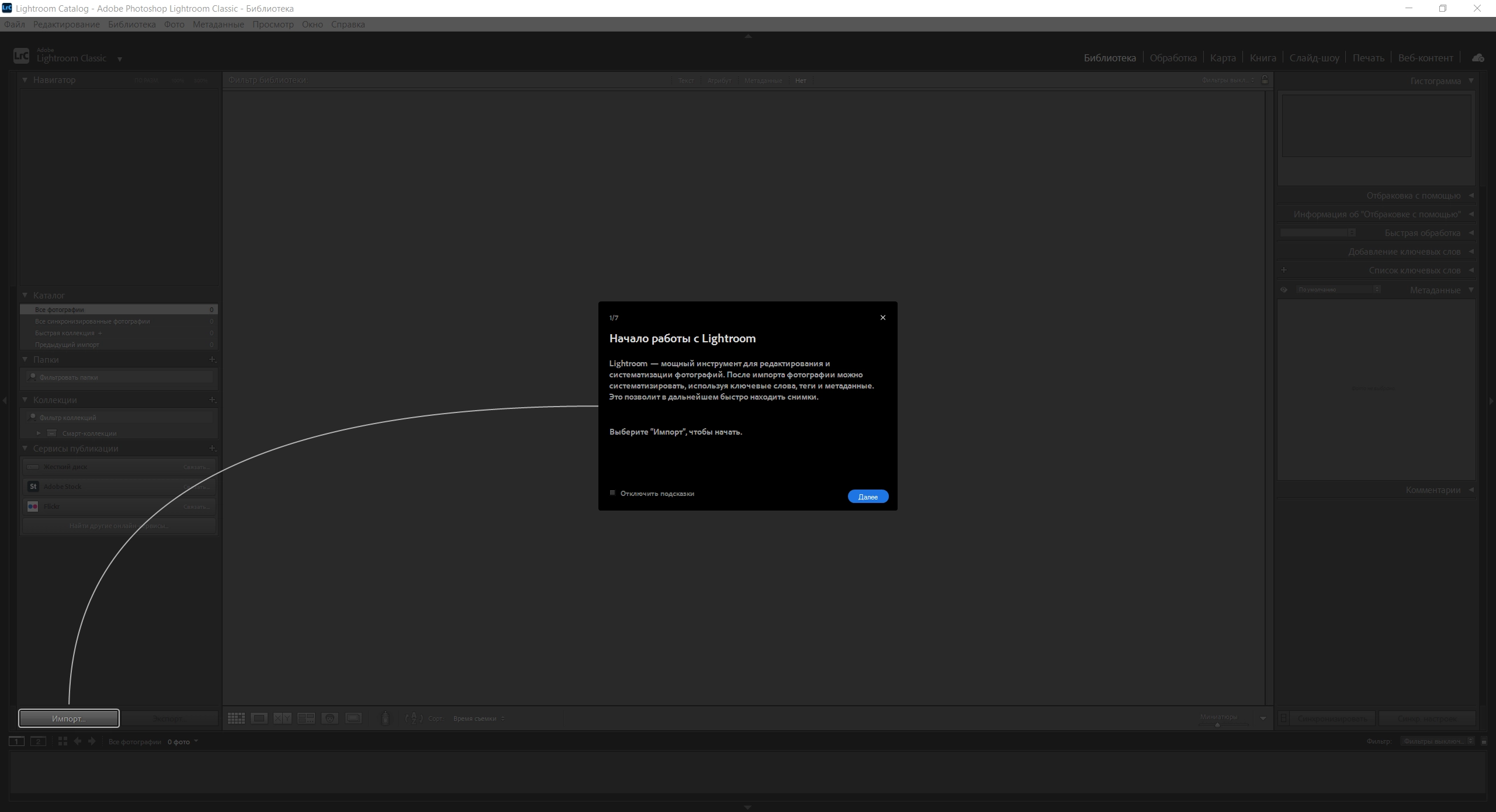Image resolution: width=1496 pixels, height=812 pixels.
Task: Open toolbar content dropdown arrow
Action: pyautogui.click(x=1263, y=718)
